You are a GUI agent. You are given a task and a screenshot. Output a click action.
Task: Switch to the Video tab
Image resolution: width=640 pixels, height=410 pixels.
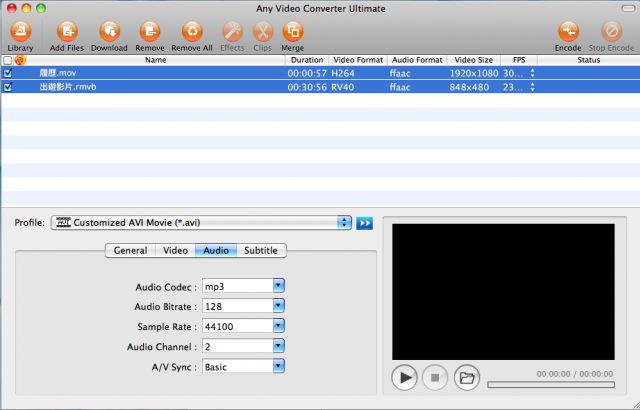tap(176, 250)
